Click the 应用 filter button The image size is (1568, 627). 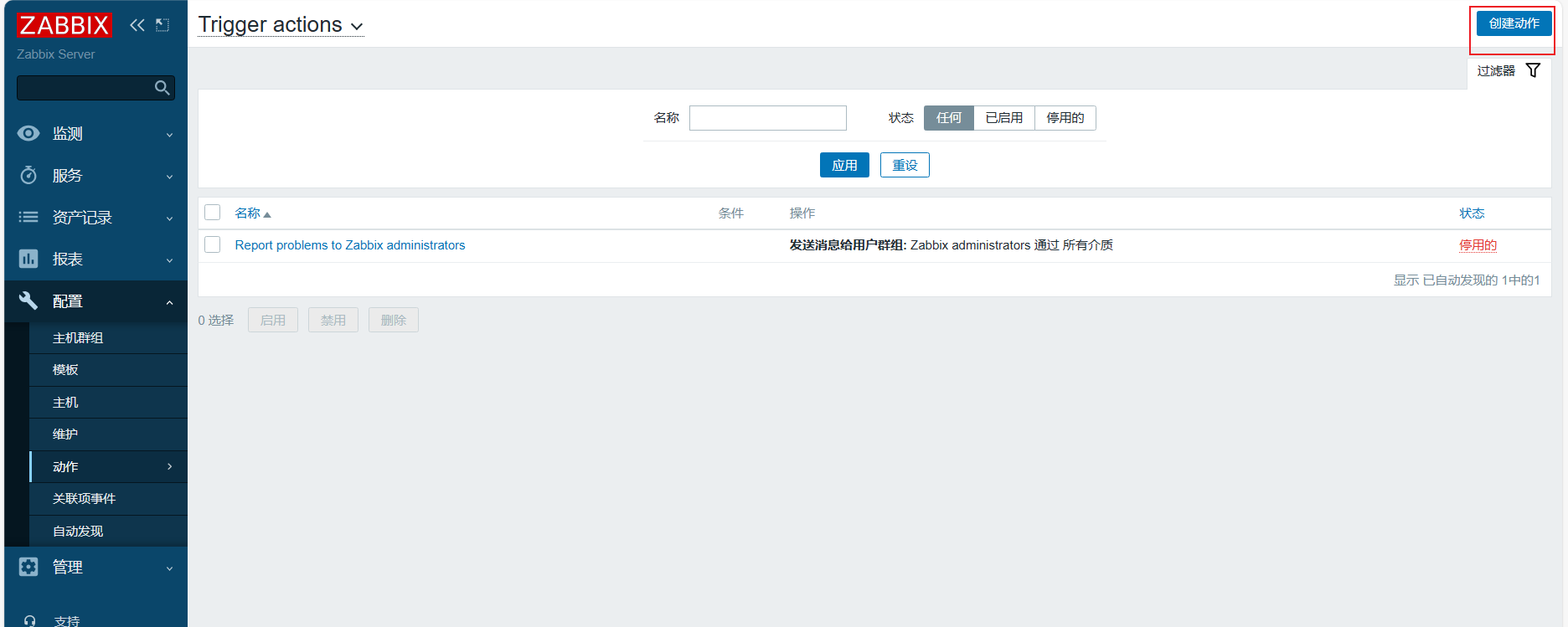coord(844,165)
